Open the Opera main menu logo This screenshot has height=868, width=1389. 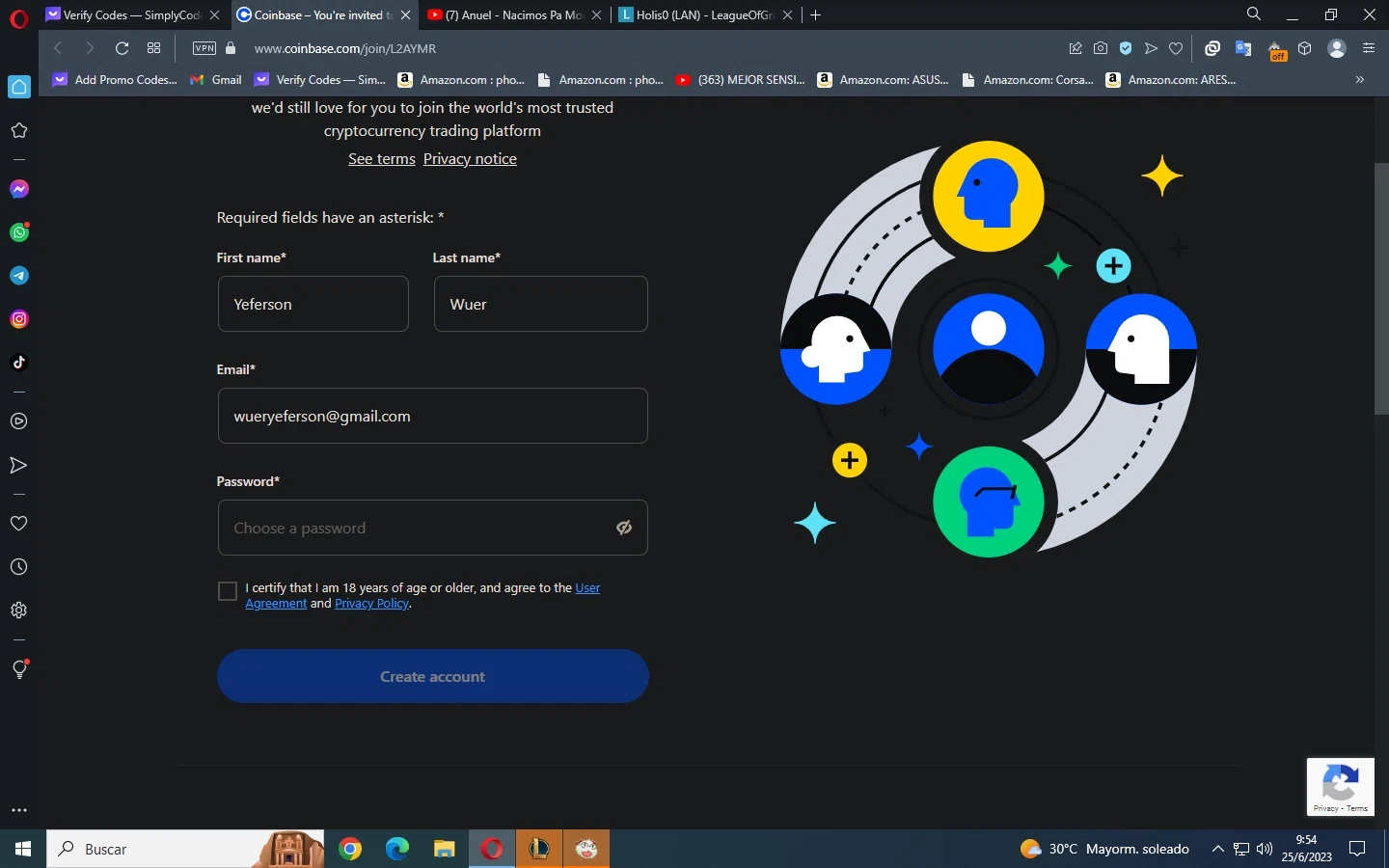click(18, 19)
